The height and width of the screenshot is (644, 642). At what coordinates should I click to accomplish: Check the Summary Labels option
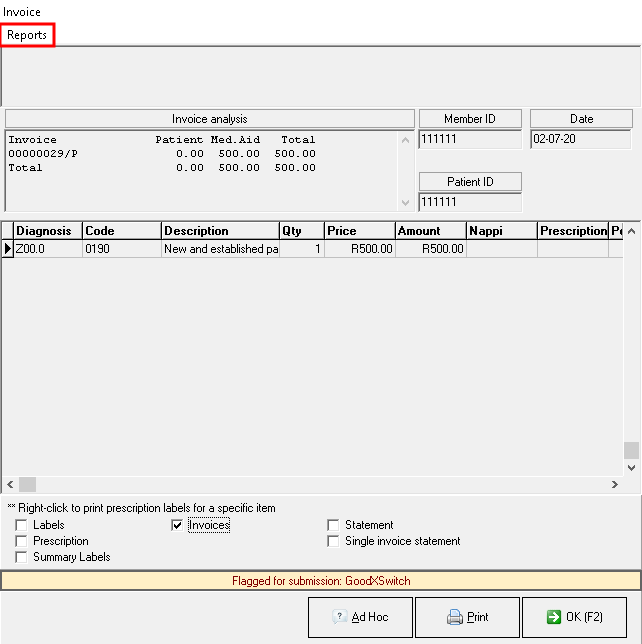click(x=22, y=557)
